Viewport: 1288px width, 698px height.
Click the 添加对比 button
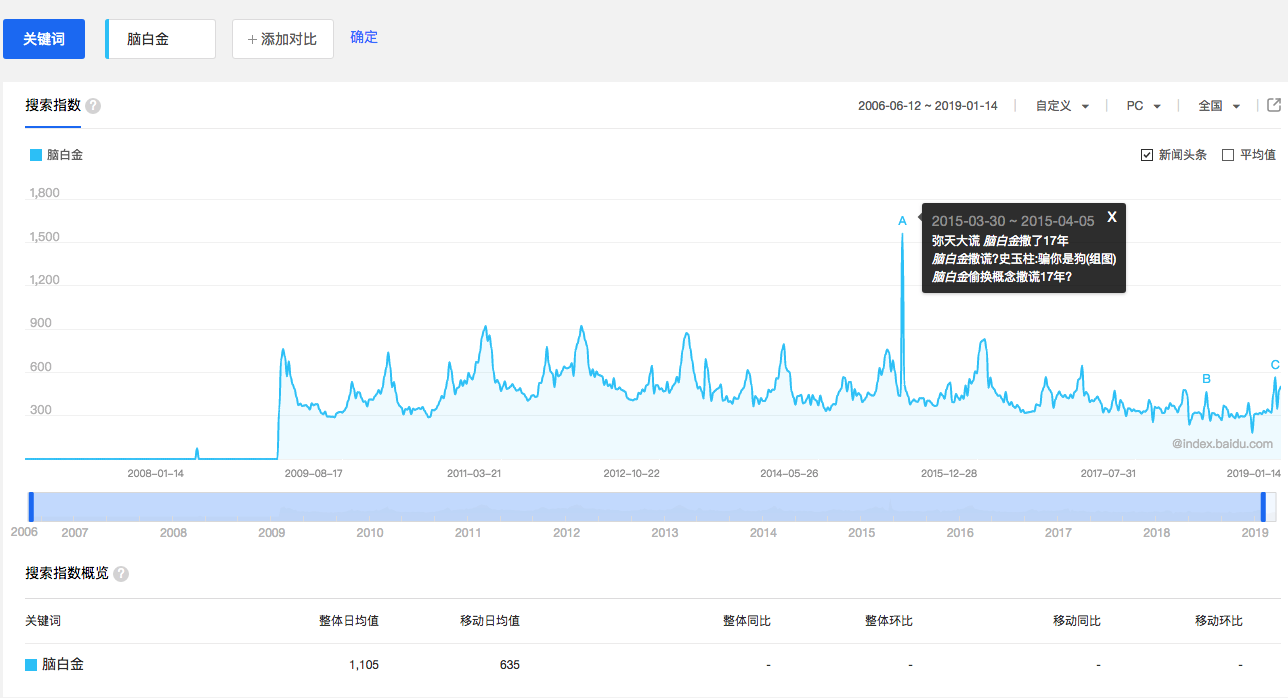(x=283, y=39)
